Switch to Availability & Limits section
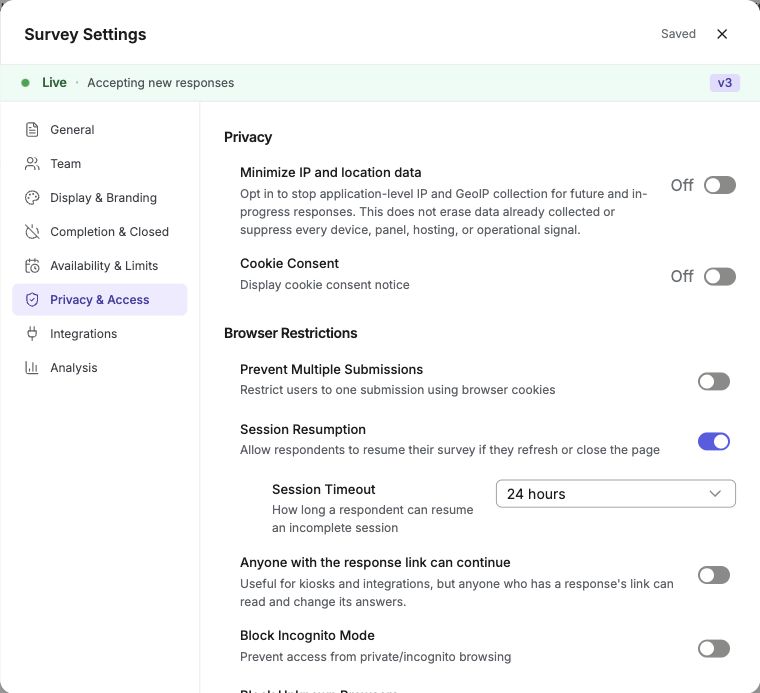The height and width of the screenshot is (693, 760). pos(99,266)
